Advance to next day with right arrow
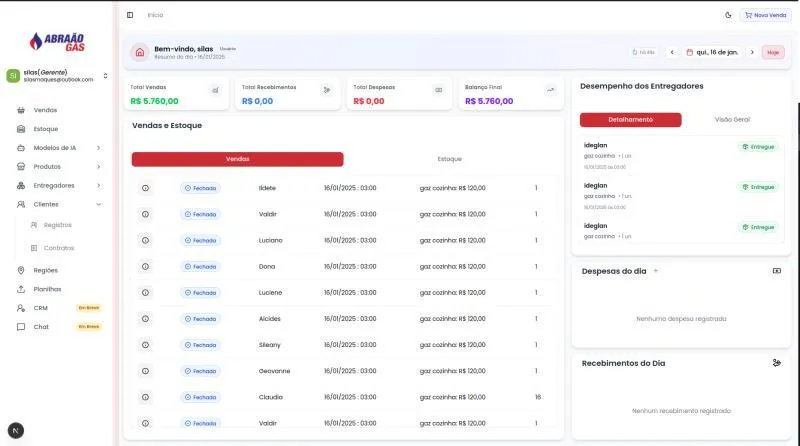 [751, 52]
